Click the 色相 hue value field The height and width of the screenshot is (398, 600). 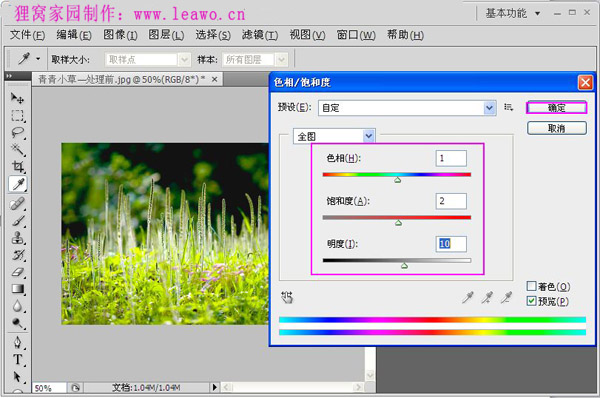pyautogui.click(x=451, y=158)
